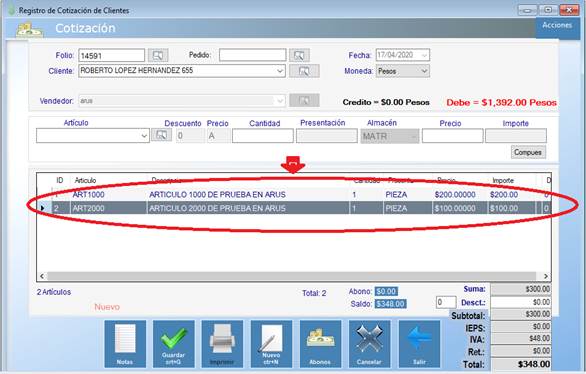
Task: Click the Importe column header in grid
Action: (503, 180)
